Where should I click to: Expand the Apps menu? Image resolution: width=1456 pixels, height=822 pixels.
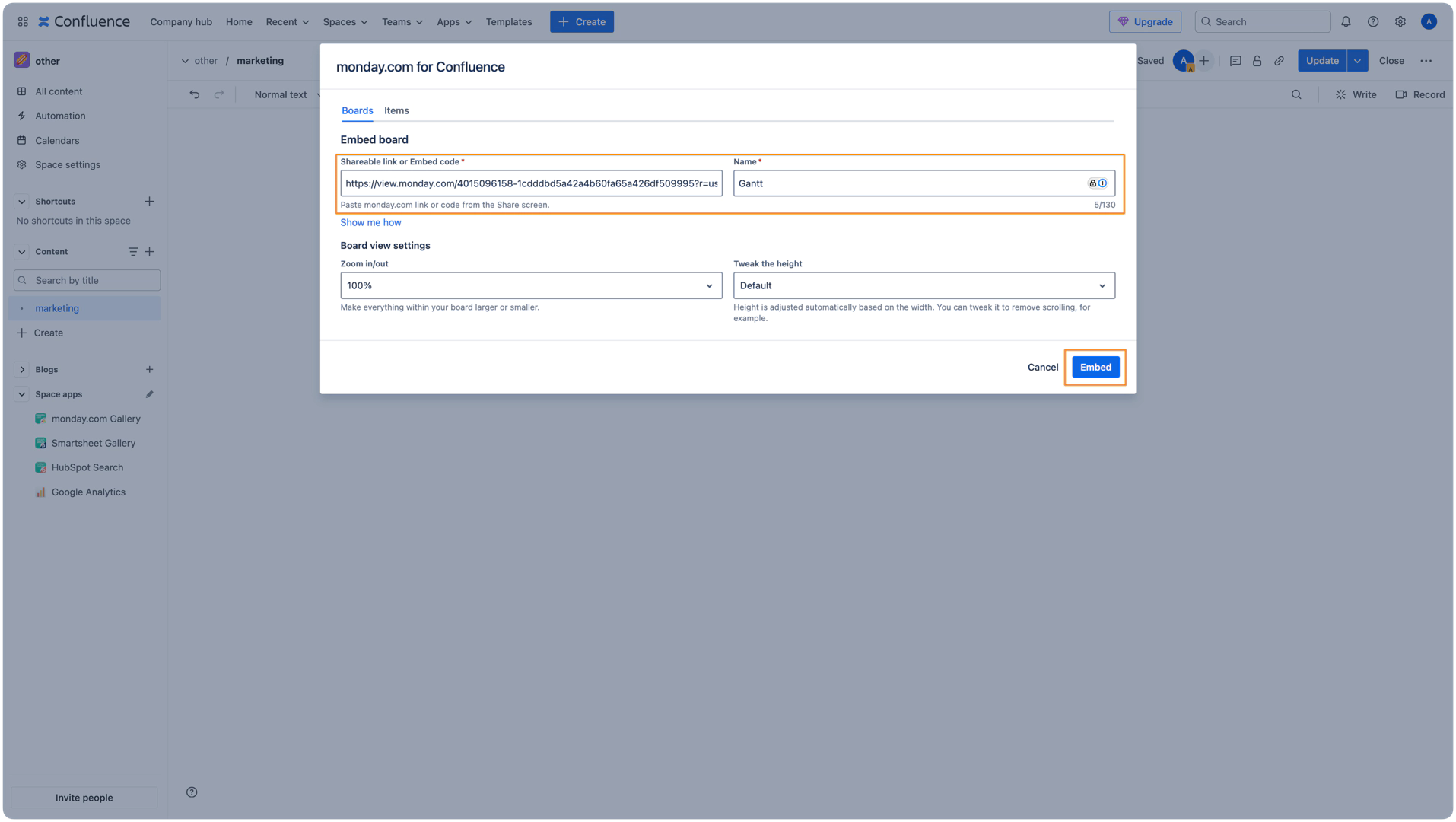point(454,21)
